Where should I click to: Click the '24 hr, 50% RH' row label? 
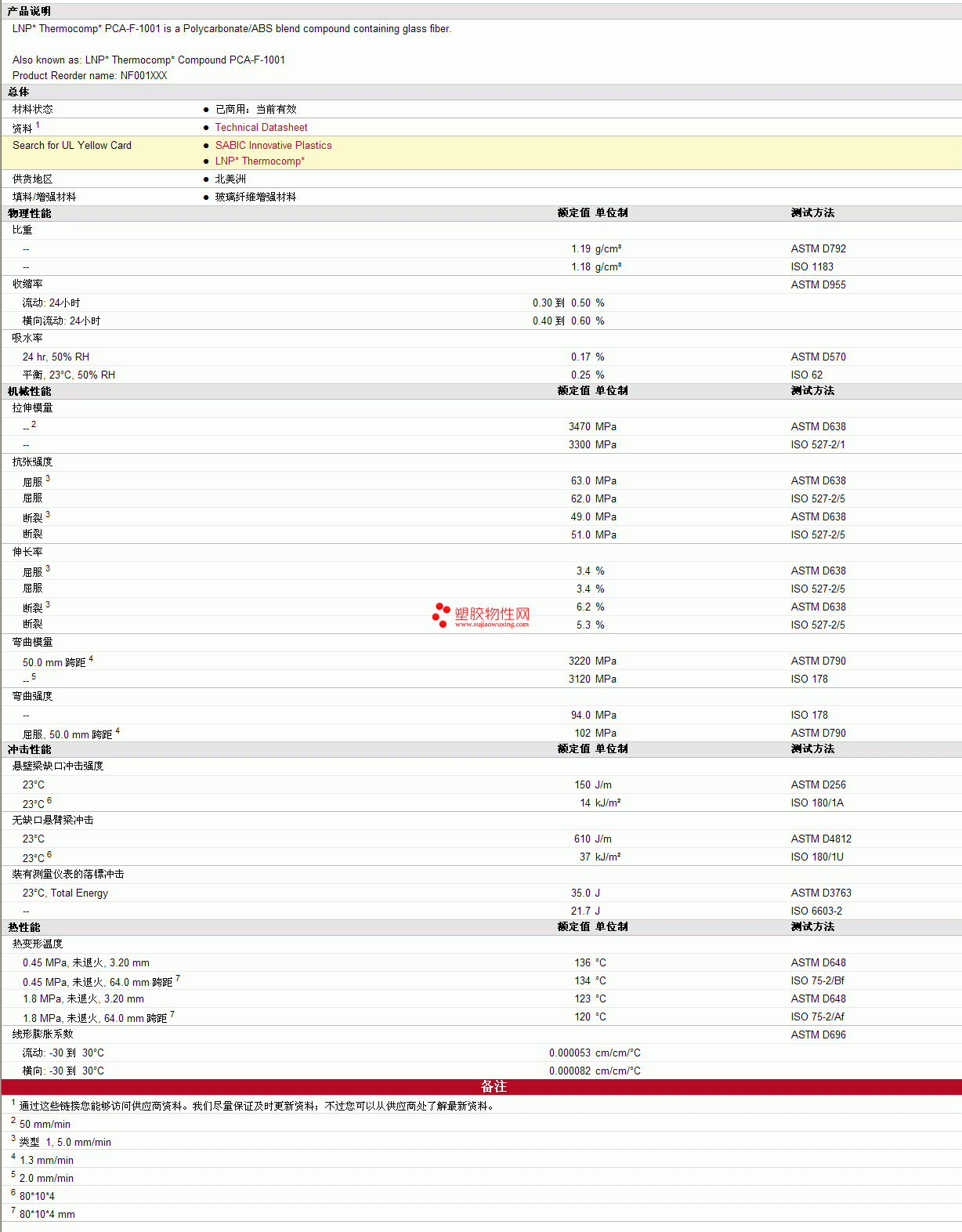click(x=56, y=357)
